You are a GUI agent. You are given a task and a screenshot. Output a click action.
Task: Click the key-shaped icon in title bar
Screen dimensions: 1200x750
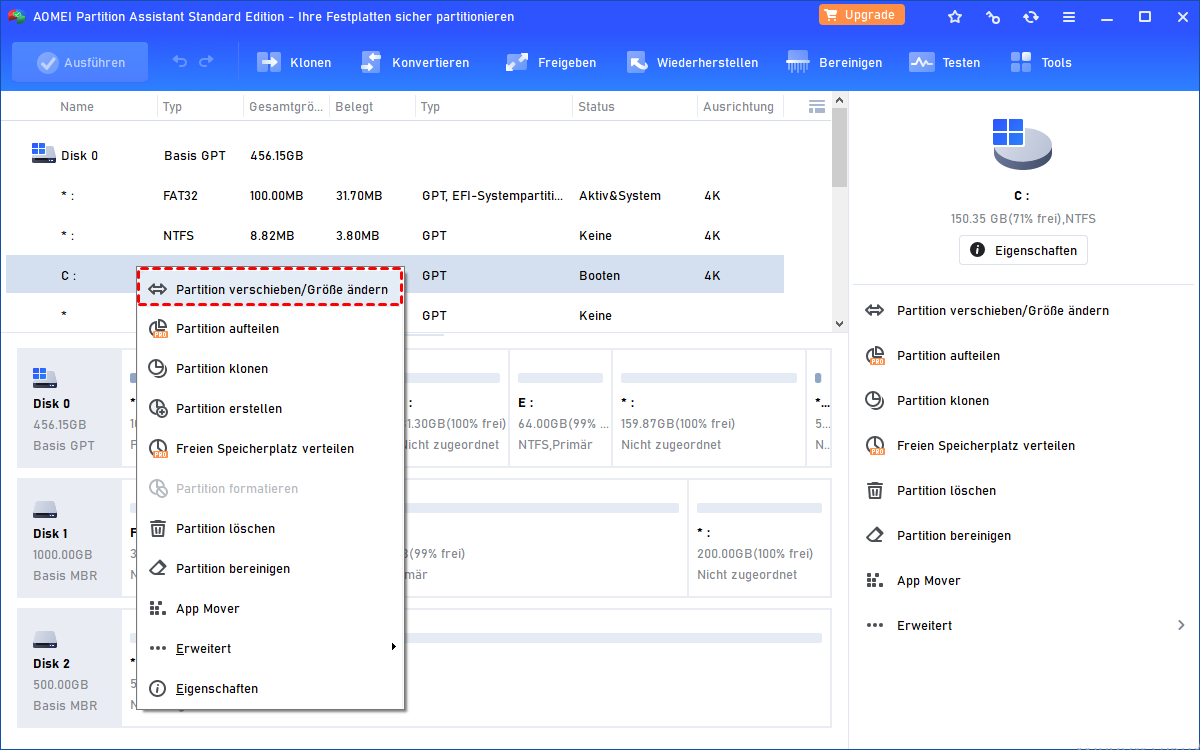click(x=993, y=17)
